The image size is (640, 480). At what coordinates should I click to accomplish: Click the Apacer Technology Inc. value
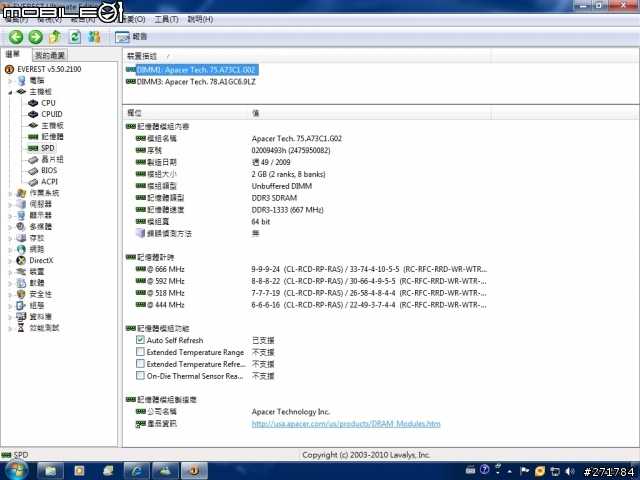pos(291,412)
